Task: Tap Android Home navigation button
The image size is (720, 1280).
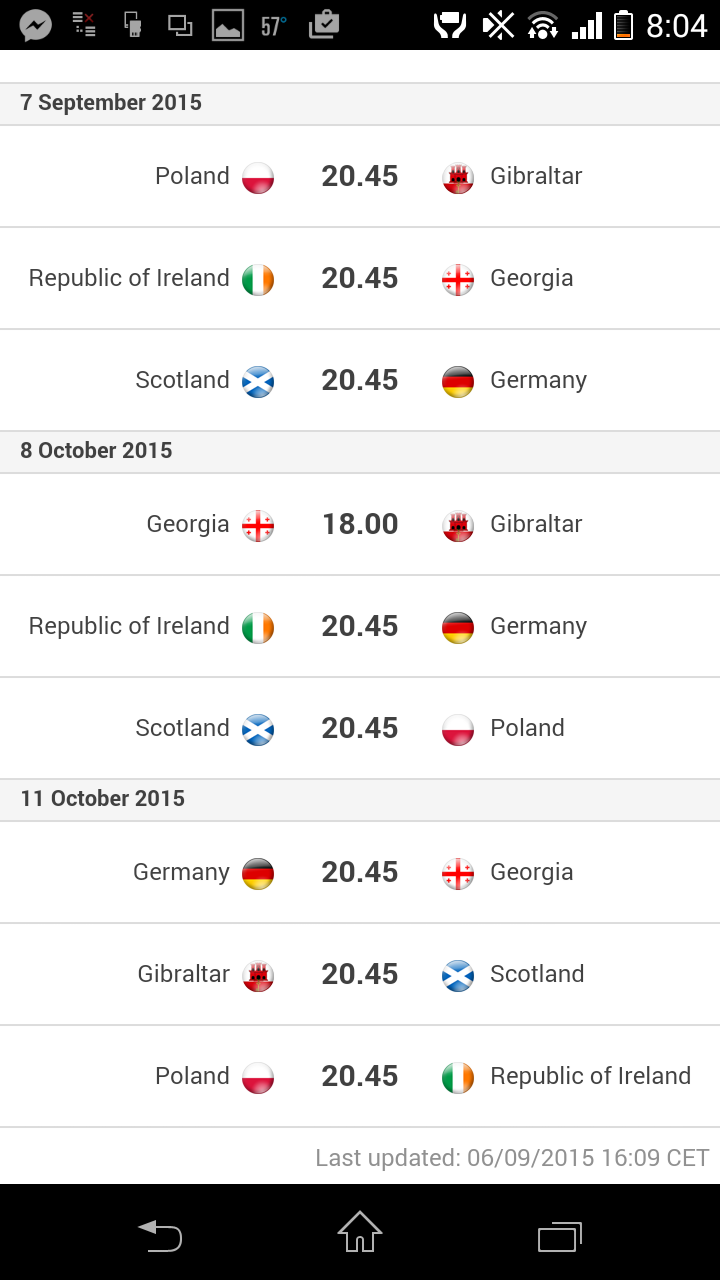Action: tap(360, 1232)
